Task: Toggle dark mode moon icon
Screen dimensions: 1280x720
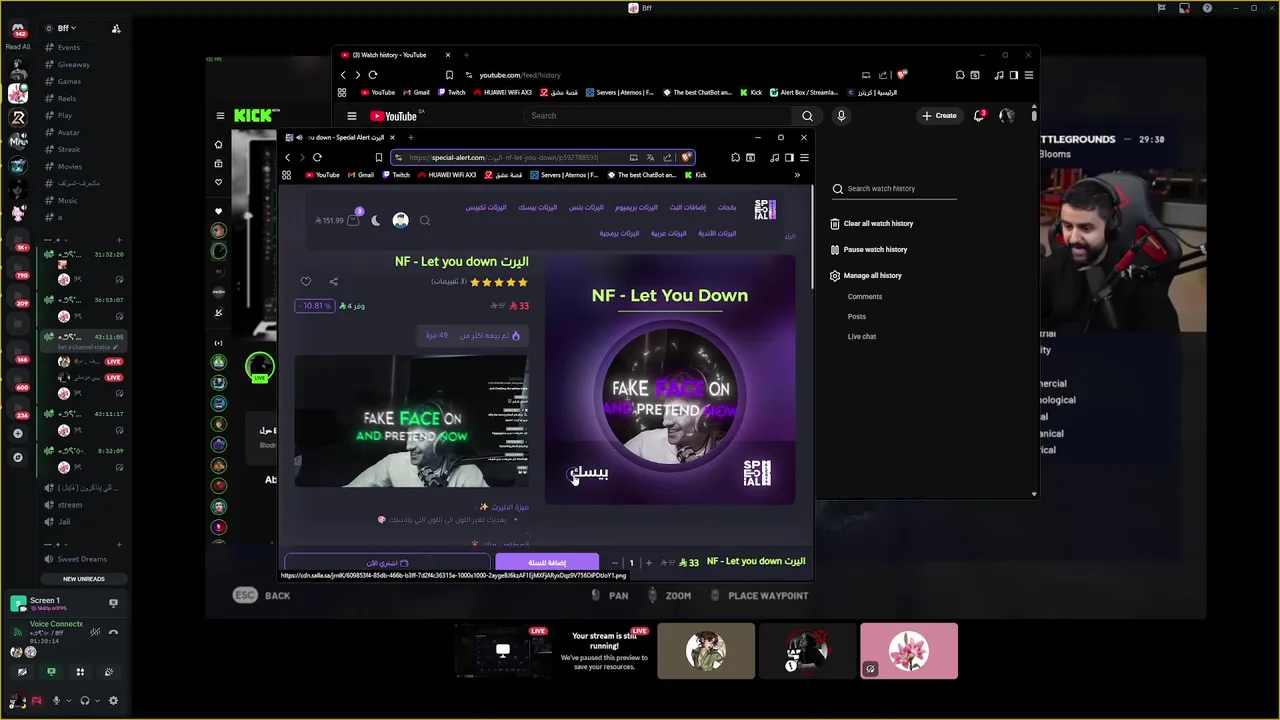Action: pyautogui.click(x=376, y=220)
